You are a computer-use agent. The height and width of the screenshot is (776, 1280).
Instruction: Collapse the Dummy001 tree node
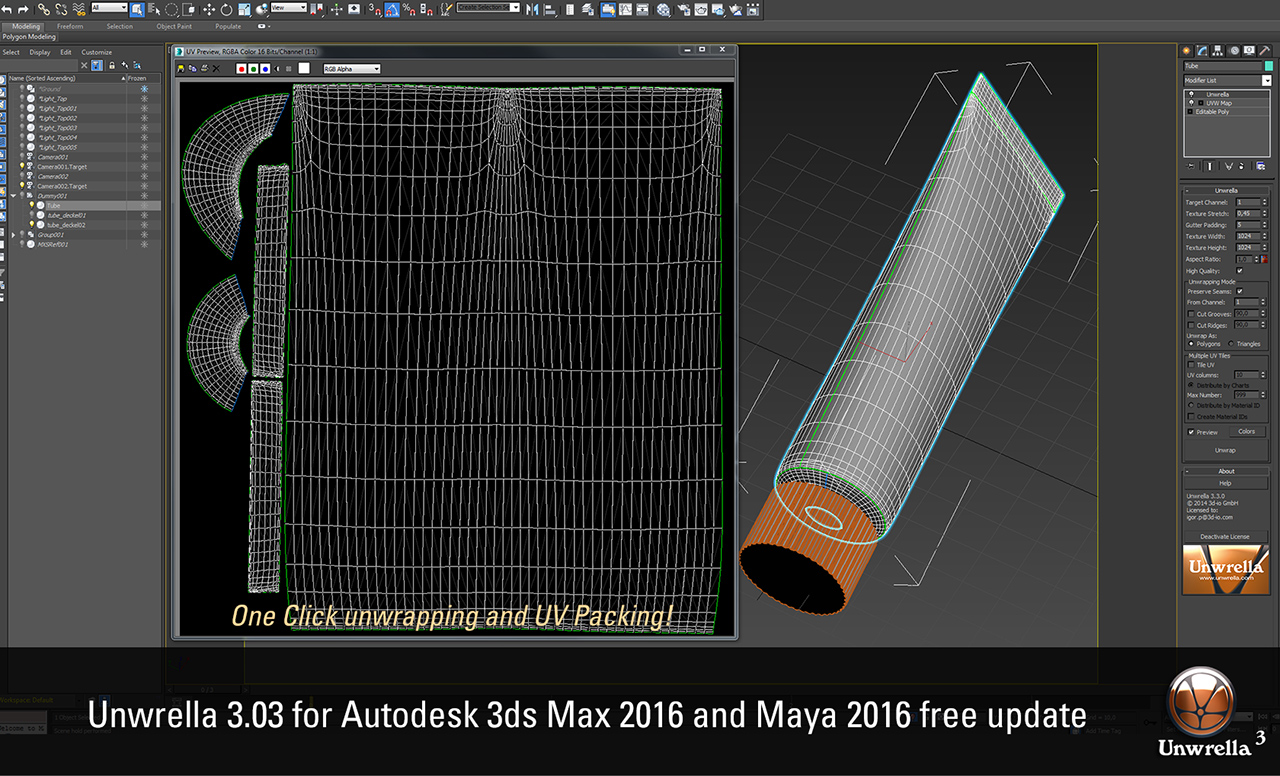click(x=13, y=196)
